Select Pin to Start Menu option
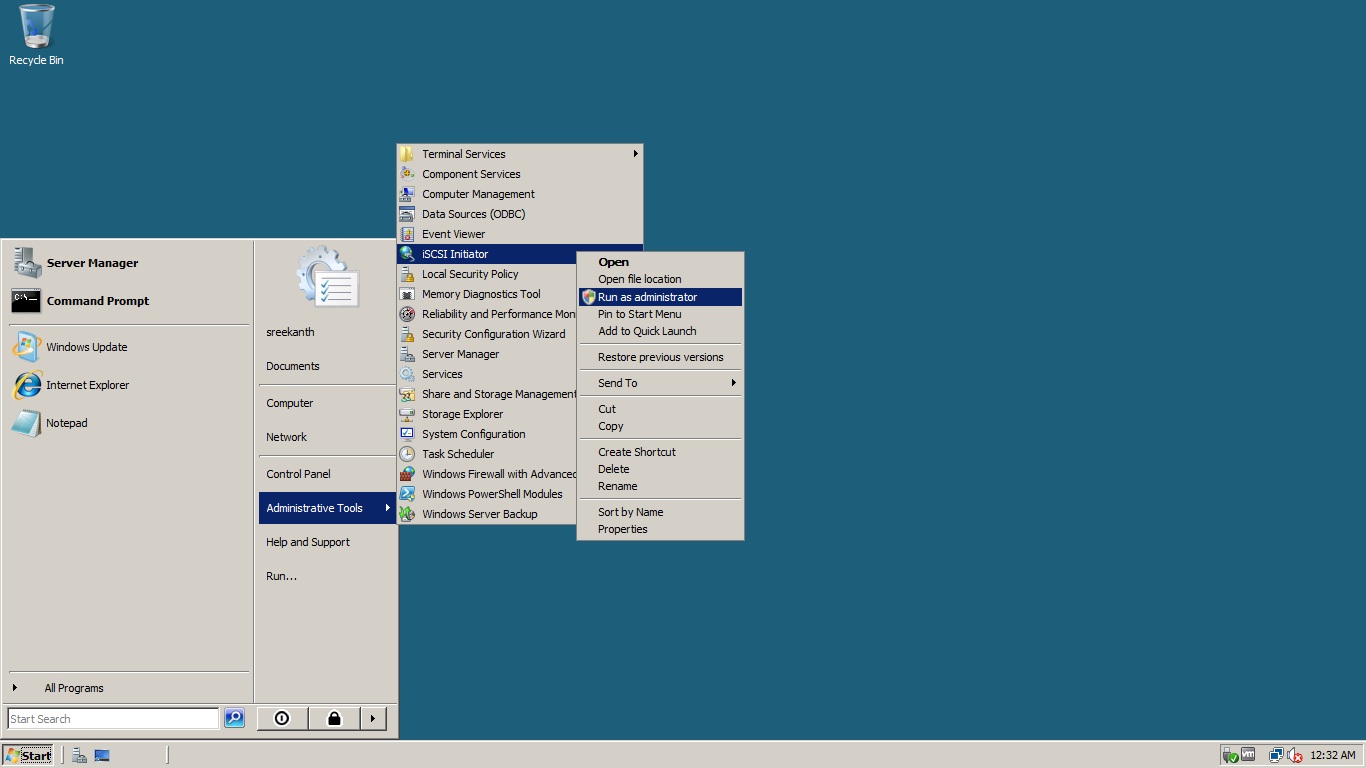 coord(639,314)
